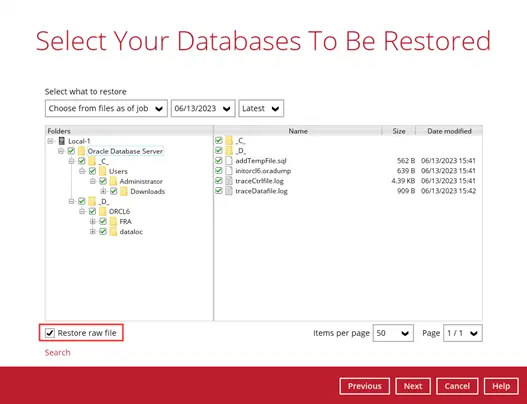
Task: Click the addTempFile.sql file icon
Action: [229, 161]
